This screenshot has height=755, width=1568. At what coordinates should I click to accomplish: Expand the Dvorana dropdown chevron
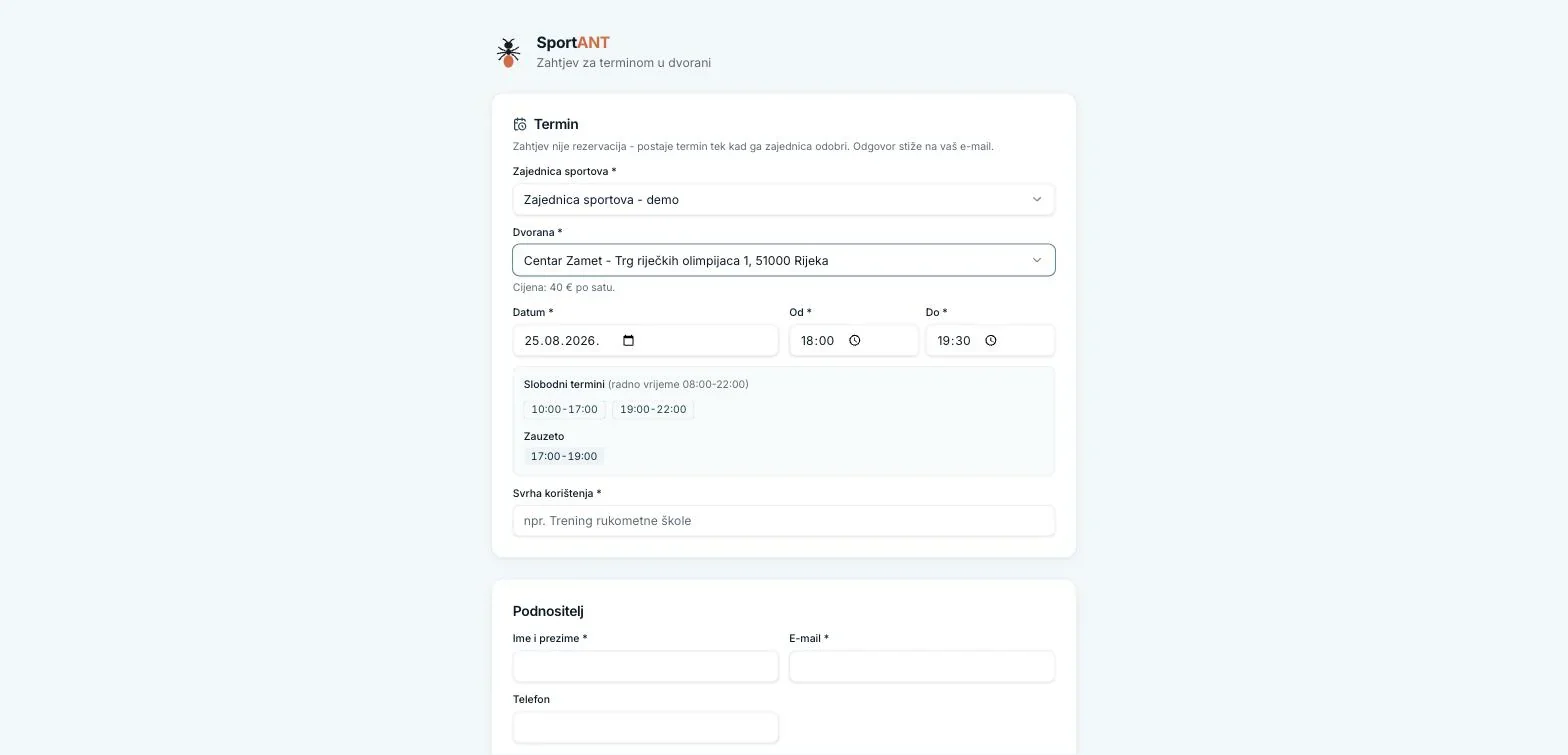1037,260
